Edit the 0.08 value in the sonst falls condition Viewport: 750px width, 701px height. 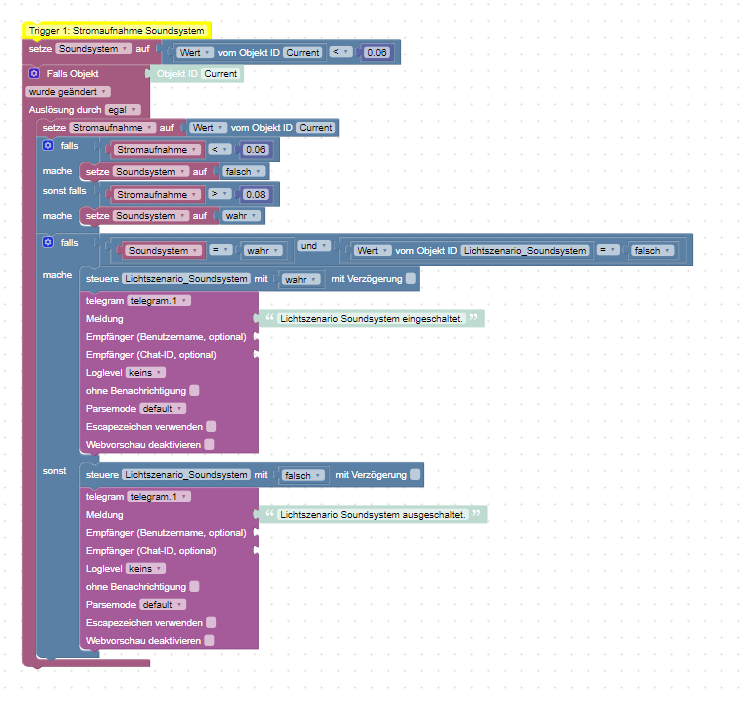(256, 195)
